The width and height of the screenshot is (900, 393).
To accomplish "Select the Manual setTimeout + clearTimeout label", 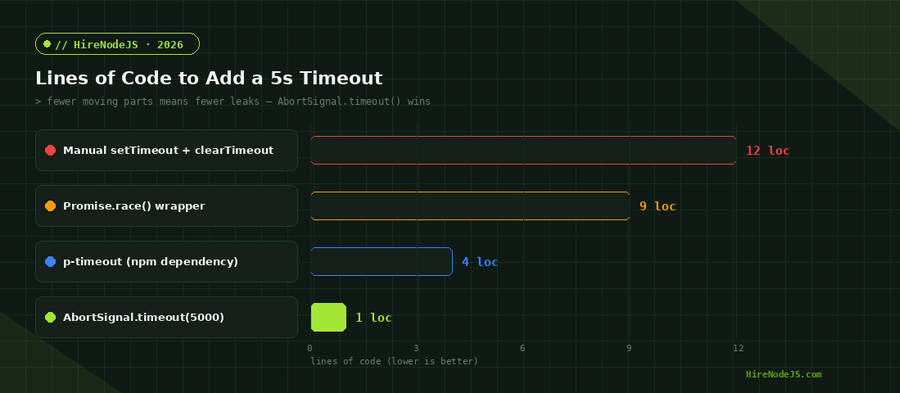I will pyautogui.click(x=166, y=150).
